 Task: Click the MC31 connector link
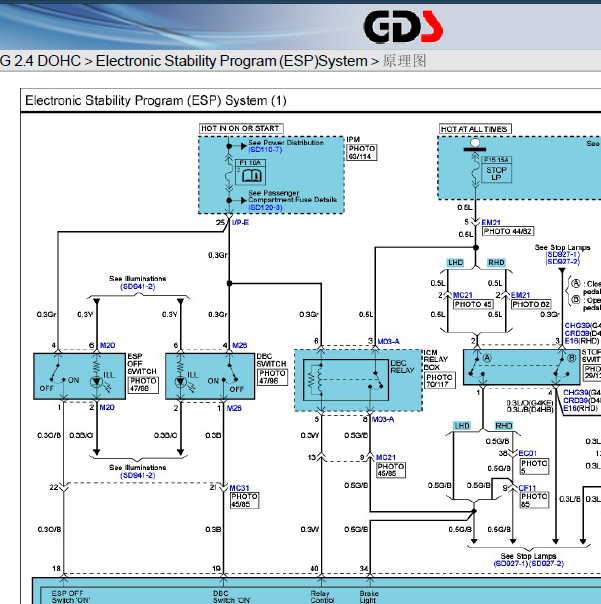click(239, 488)
